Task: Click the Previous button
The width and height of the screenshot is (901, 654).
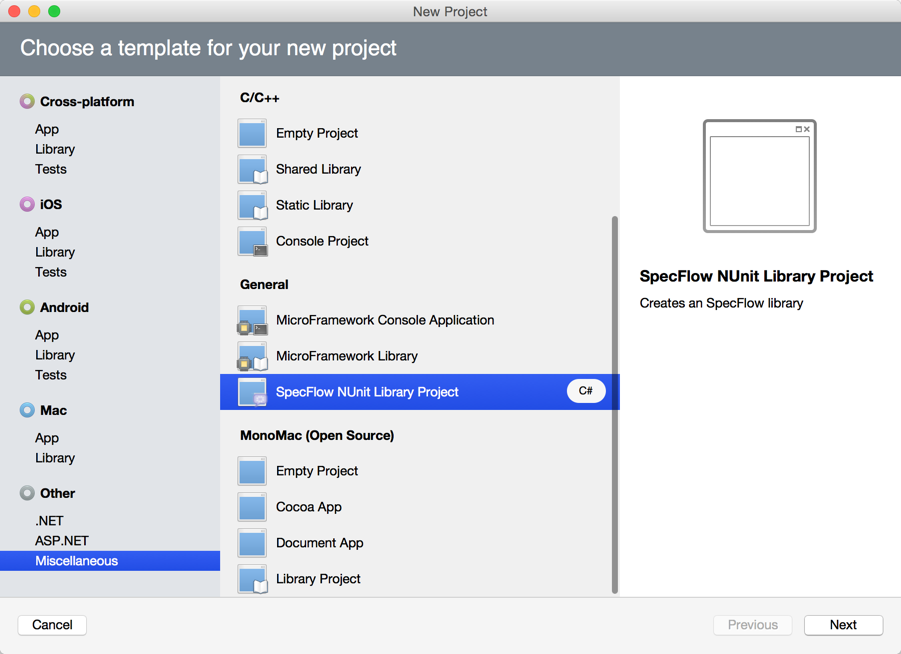Action: click(753, 625)
